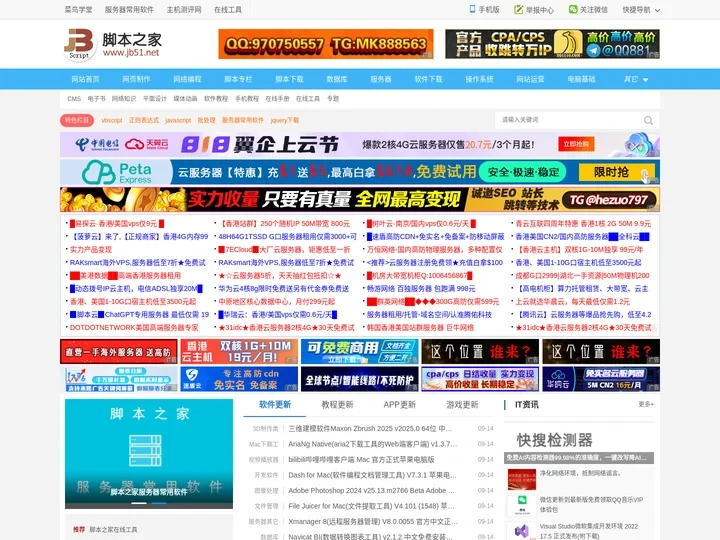The width and height of the screenshot is (720, 540).
Task: Open 脚本专栏 in the nav bar
Action: [238, 79]
